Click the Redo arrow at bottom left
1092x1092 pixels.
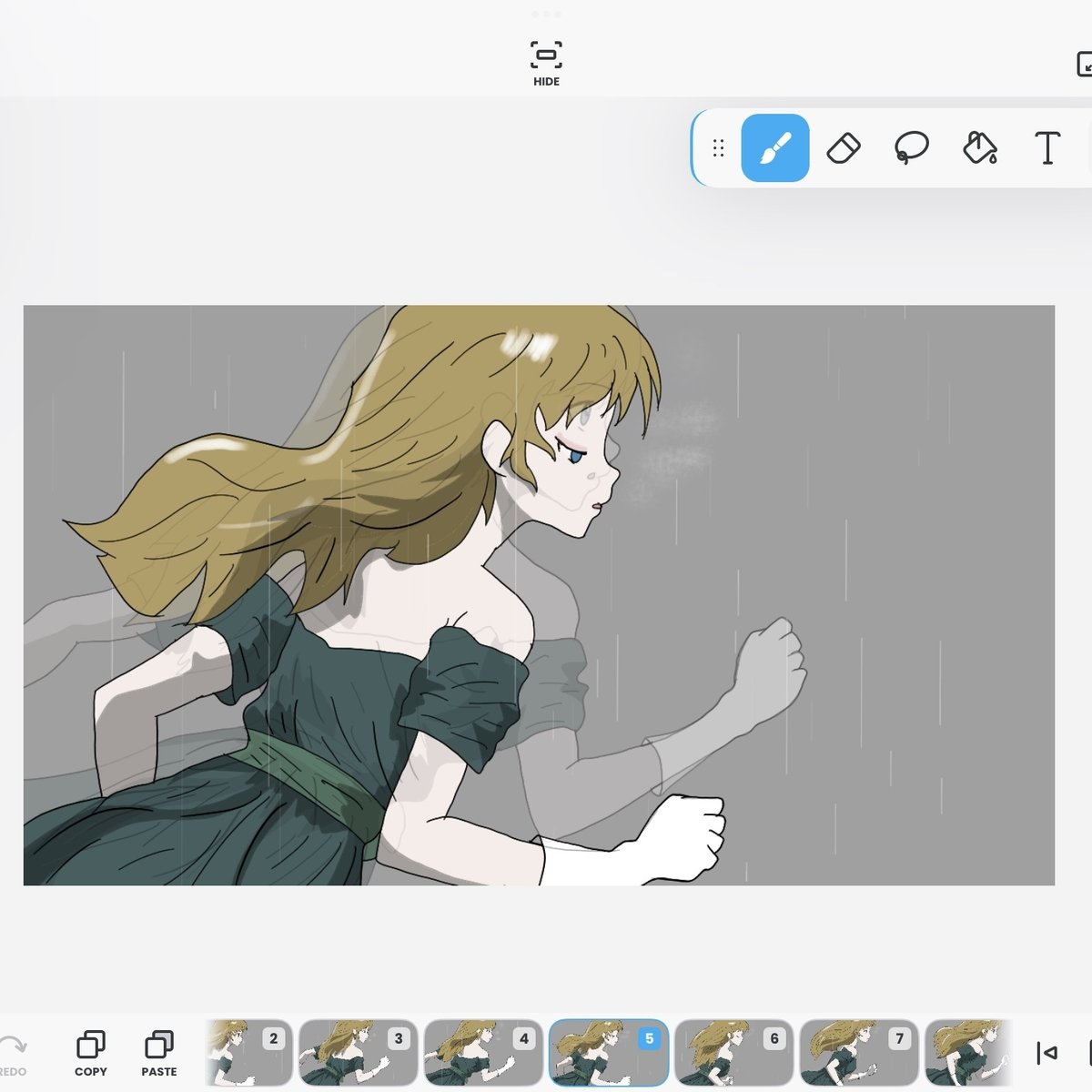pos(12,1046)
